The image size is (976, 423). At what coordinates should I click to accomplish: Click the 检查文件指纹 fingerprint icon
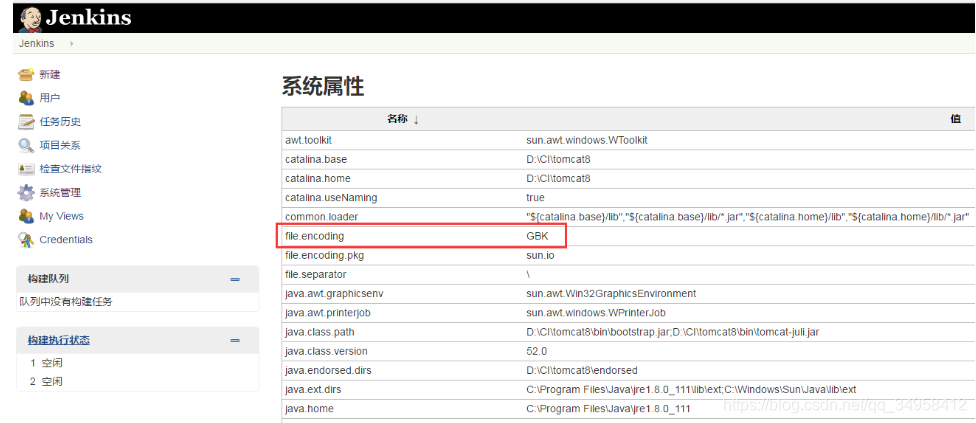click(x=26, y=169)
